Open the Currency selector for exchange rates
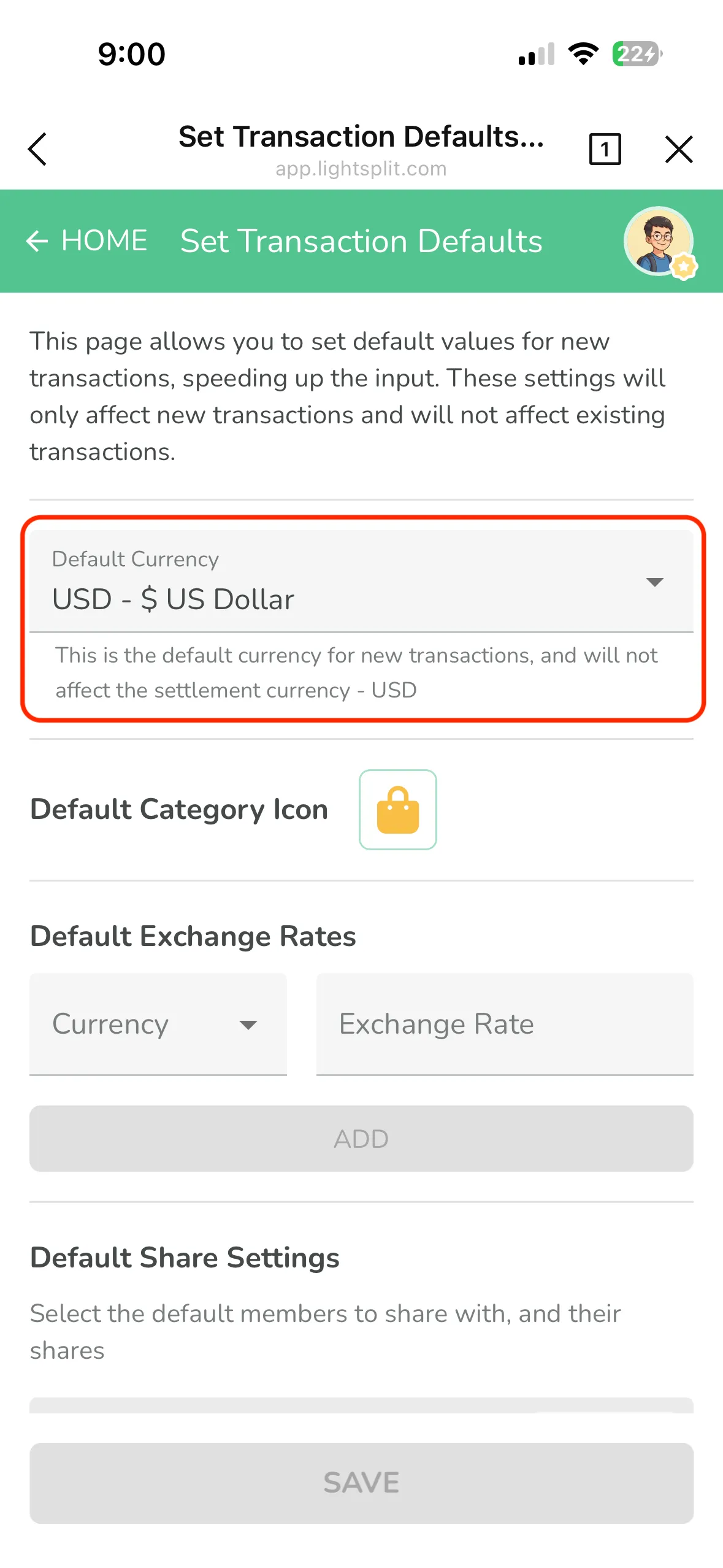This screenshot has width=723, height=1568. (158, 1023)
